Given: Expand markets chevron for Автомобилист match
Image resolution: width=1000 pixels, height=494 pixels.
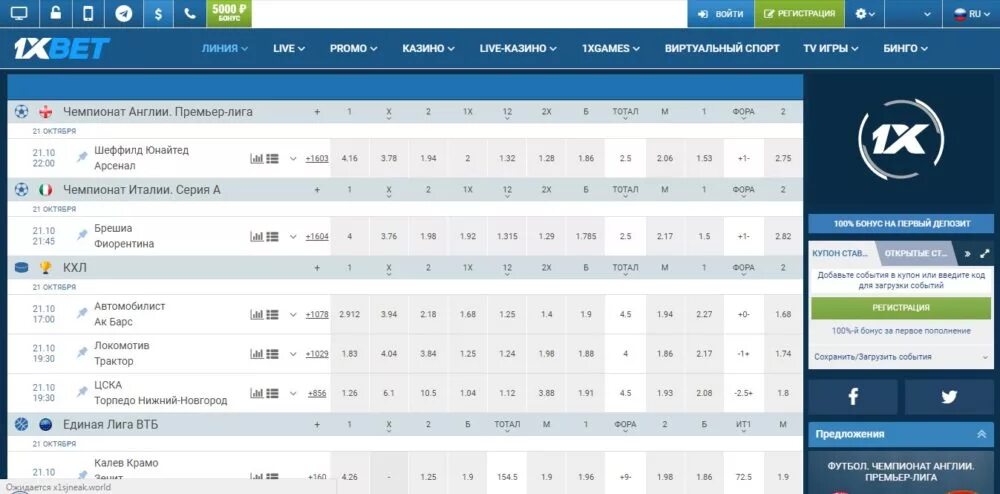Looking at the screenshot, I should pyautogui.click(x=293, y=314).
